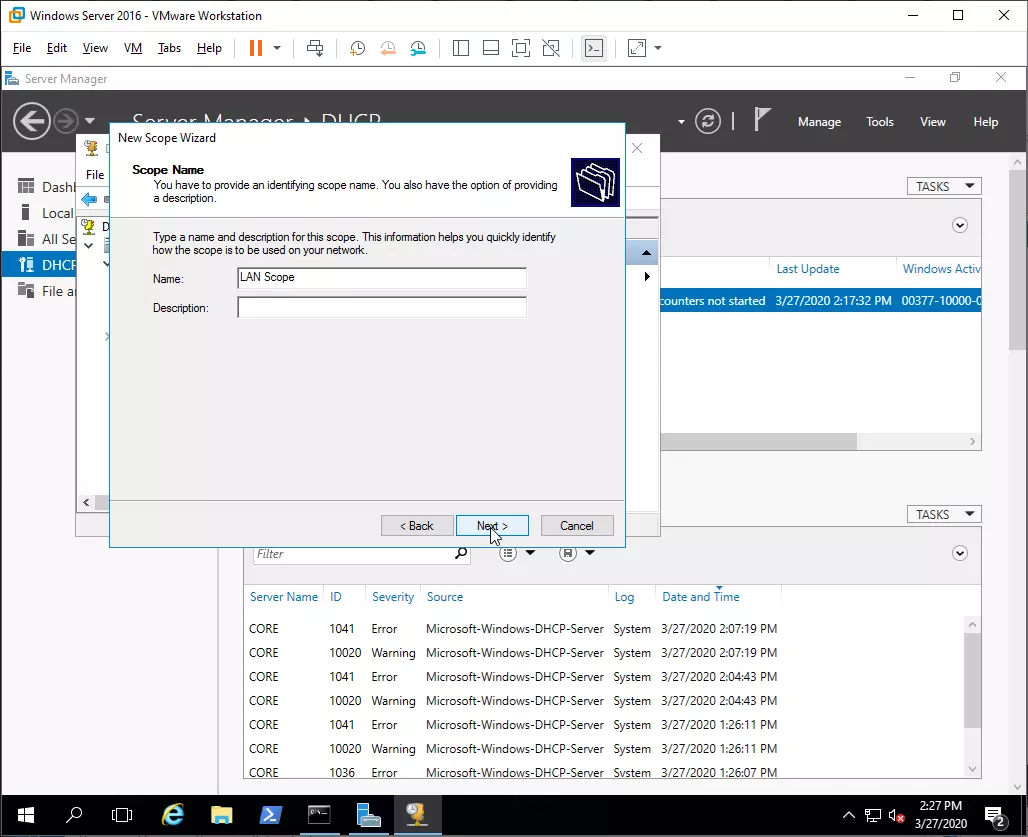Take a snapshot of this virtual machine
1028x837 pixels.
click(x=357, y=48)
